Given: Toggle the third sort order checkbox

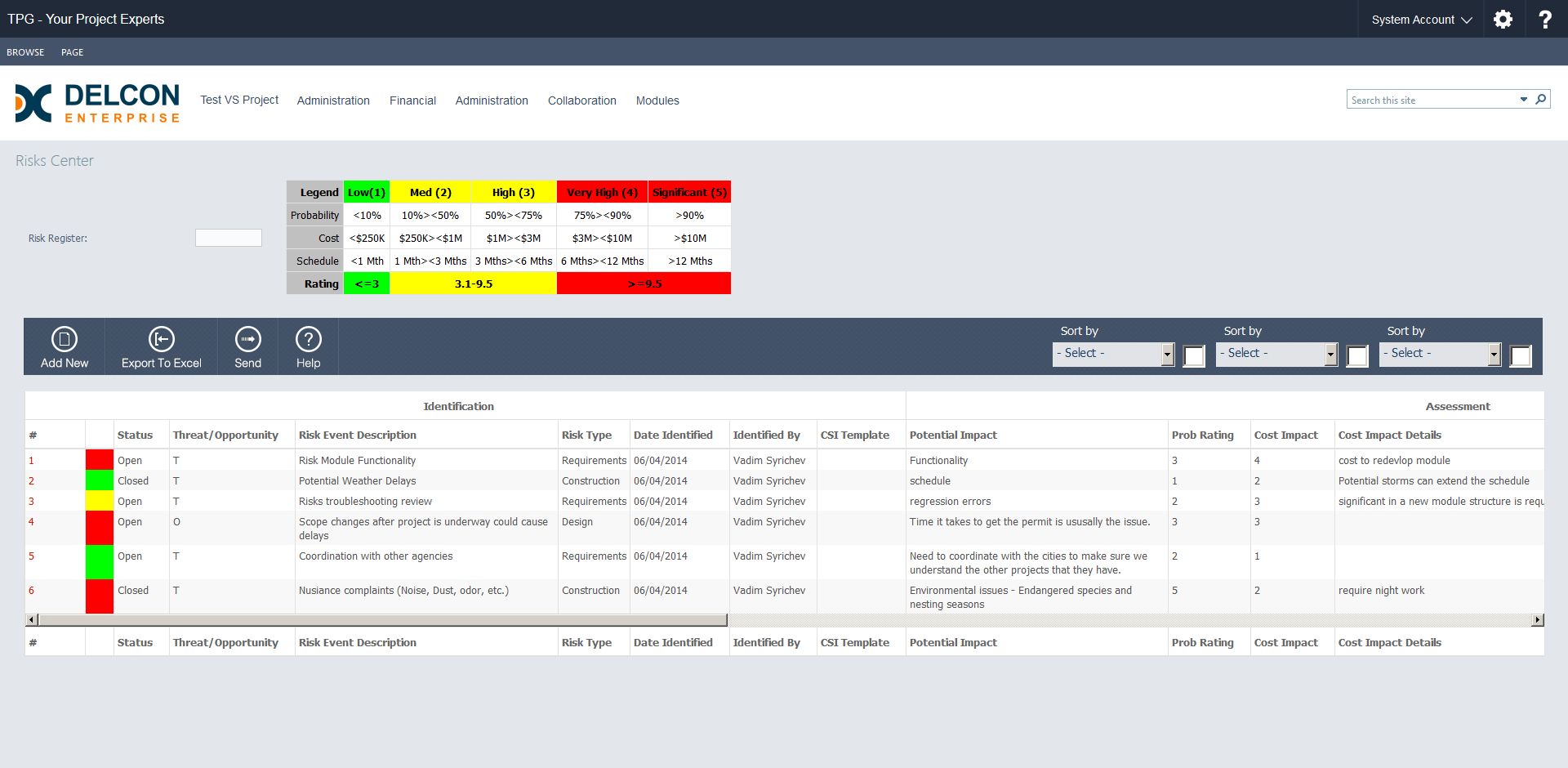Looking at the screenshot, I should (x=1520, y=356).
